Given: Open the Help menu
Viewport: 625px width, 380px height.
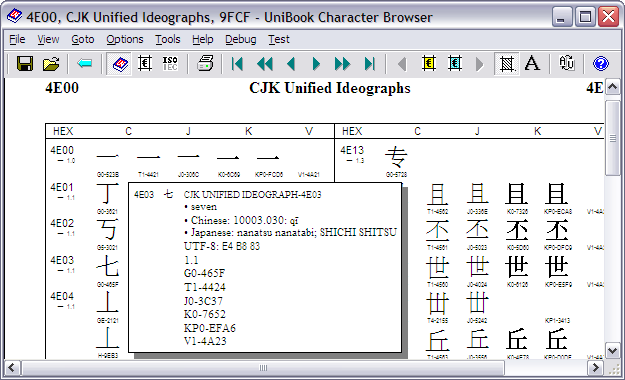Looking at the screenshot, I should click(x=202, y=39).
